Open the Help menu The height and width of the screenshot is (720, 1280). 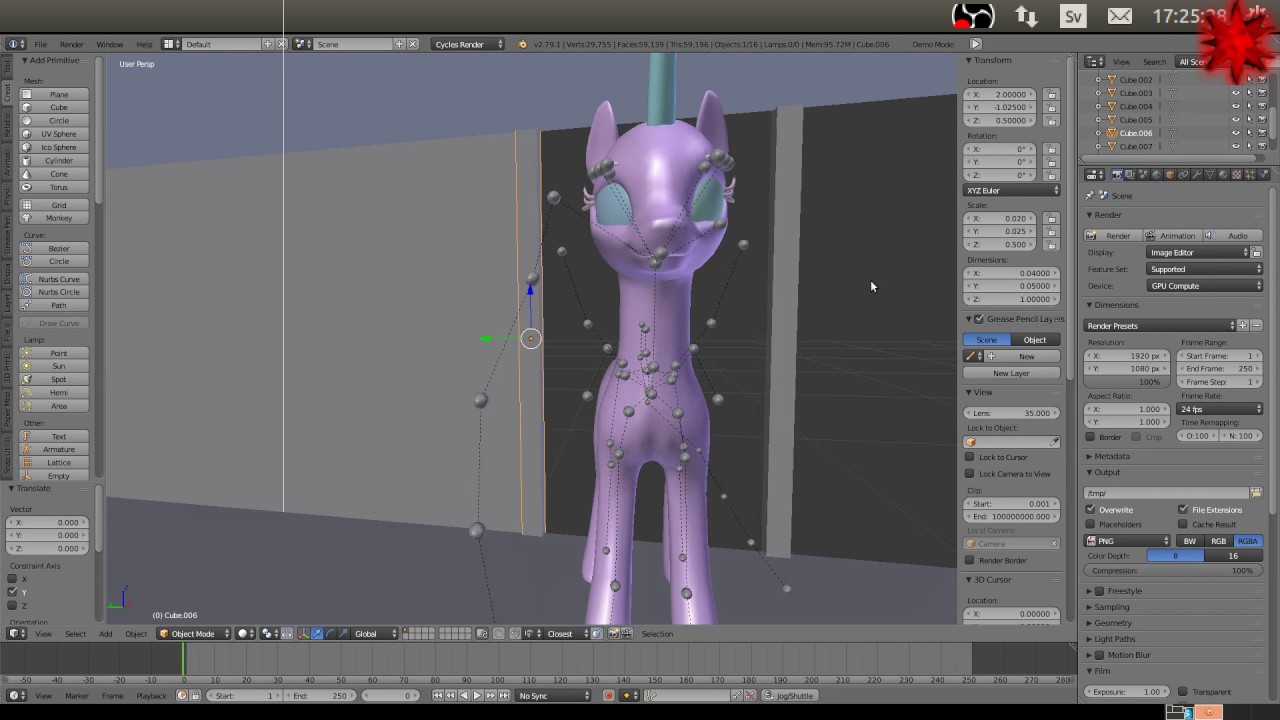[x=144, y=44]
